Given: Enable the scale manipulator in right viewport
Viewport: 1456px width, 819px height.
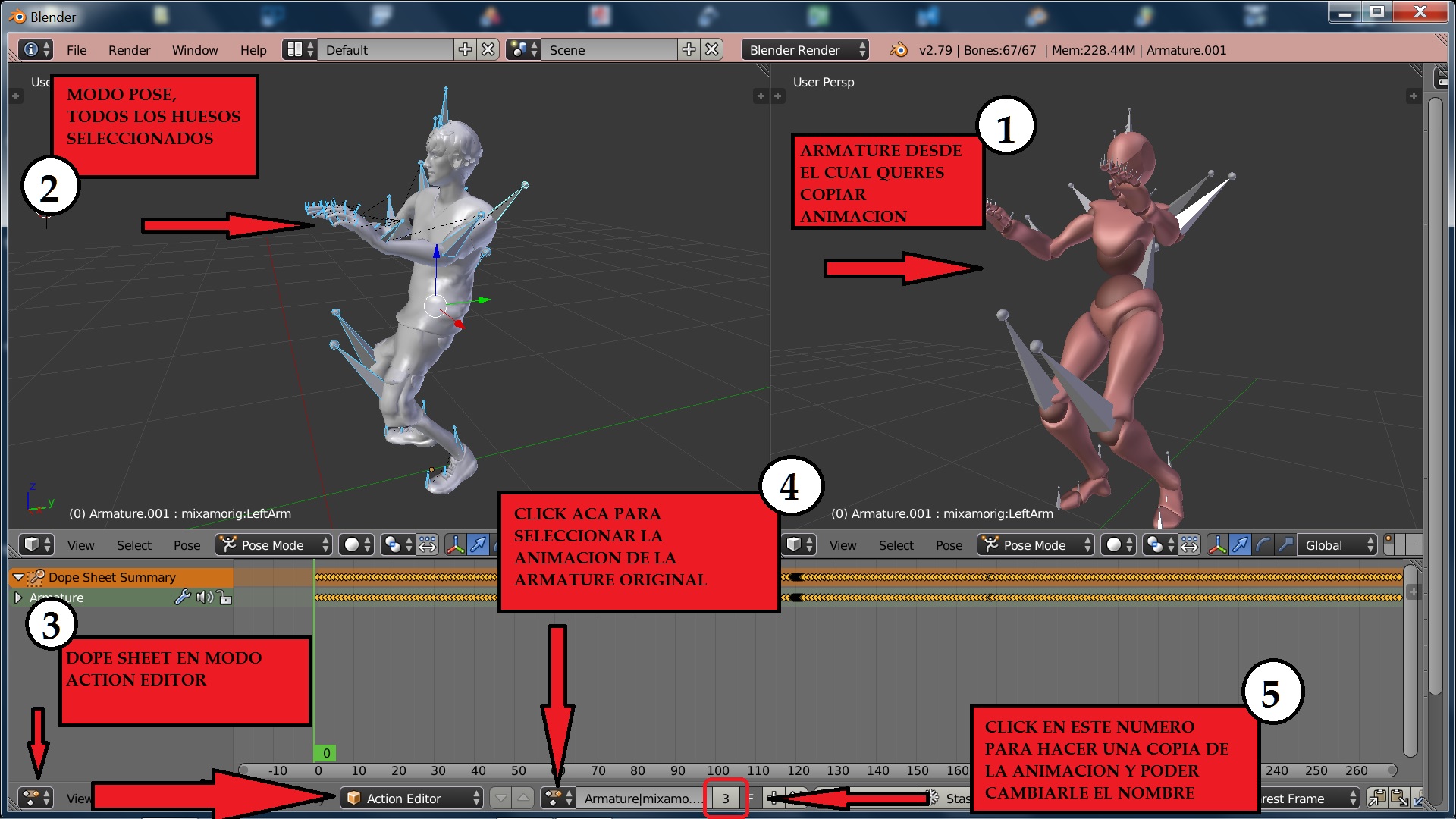Looking at the screenshot, I should tap(1285, 544).
